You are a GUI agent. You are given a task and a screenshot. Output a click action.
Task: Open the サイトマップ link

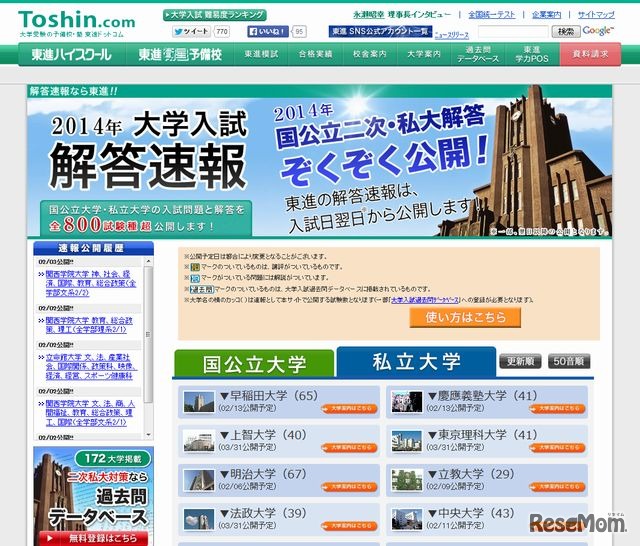596,15
